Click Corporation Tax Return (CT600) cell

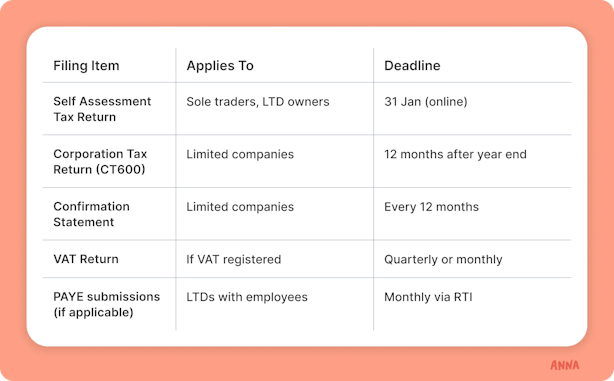pyautogui.click(x=100, y=161)
